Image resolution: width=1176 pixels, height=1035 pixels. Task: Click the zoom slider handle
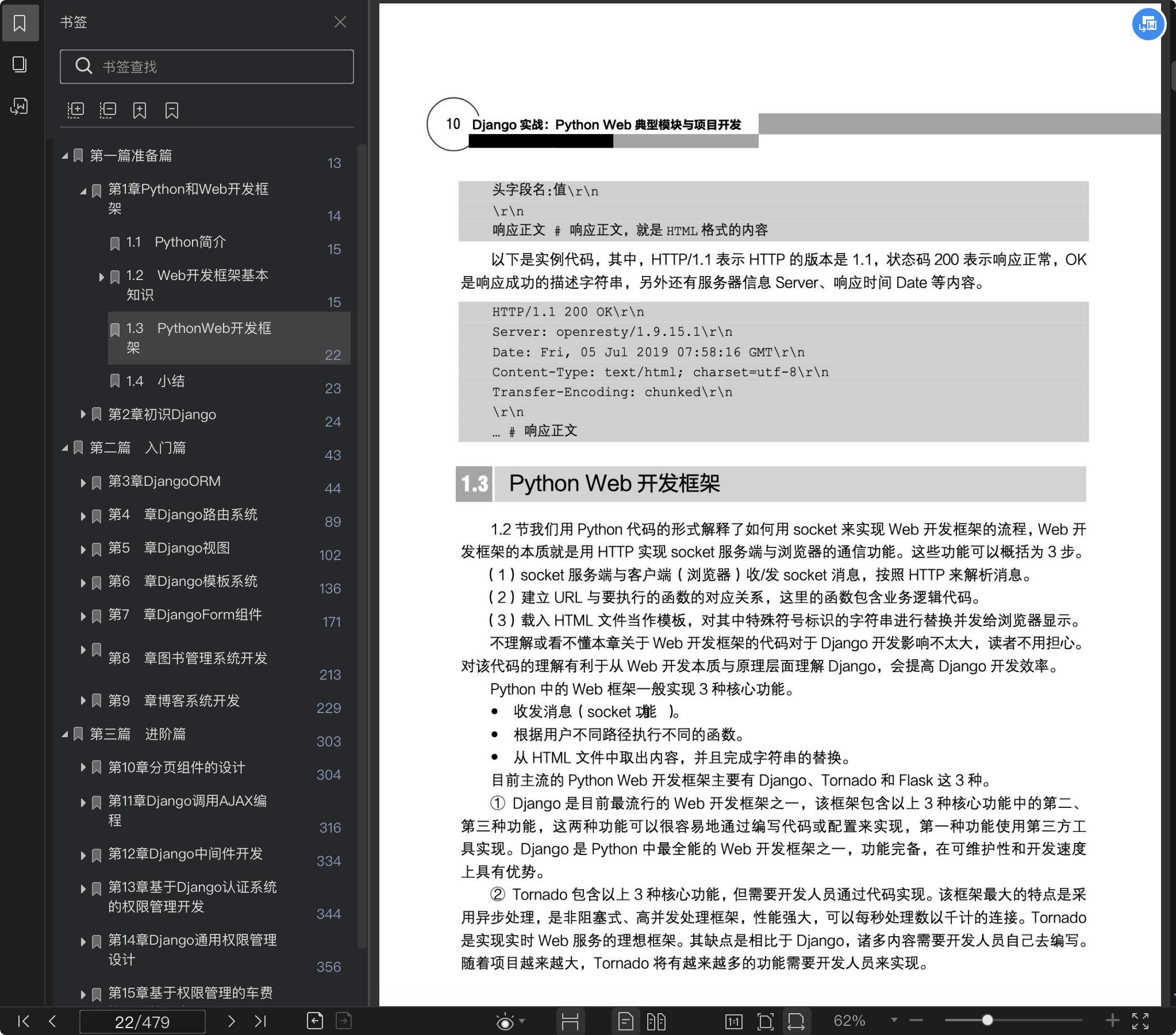987,1021
